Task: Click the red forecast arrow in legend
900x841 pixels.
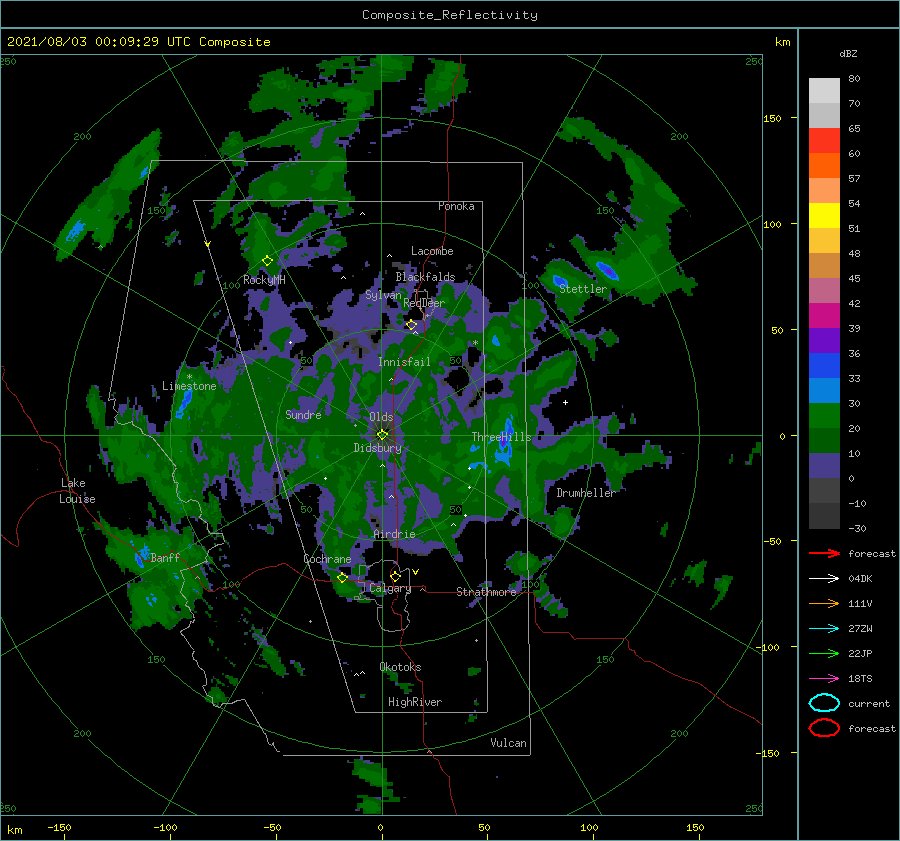Action: 824,553
